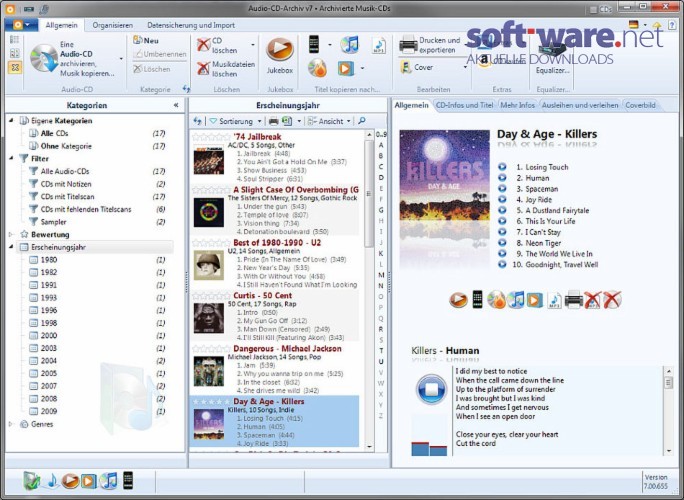Select the Dangerous - Michael Jackson album
The height and width of the screenshot is (500, 684).
(275, 370)
